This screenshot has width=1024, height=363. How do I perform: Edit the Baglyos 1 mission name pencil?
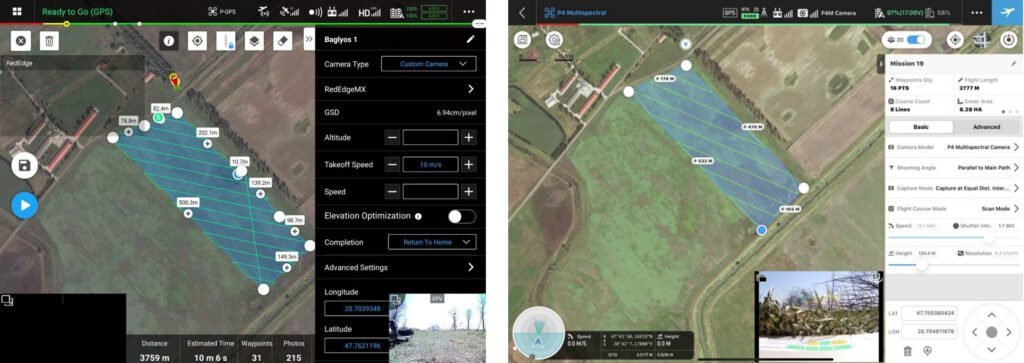pos(470,39)
